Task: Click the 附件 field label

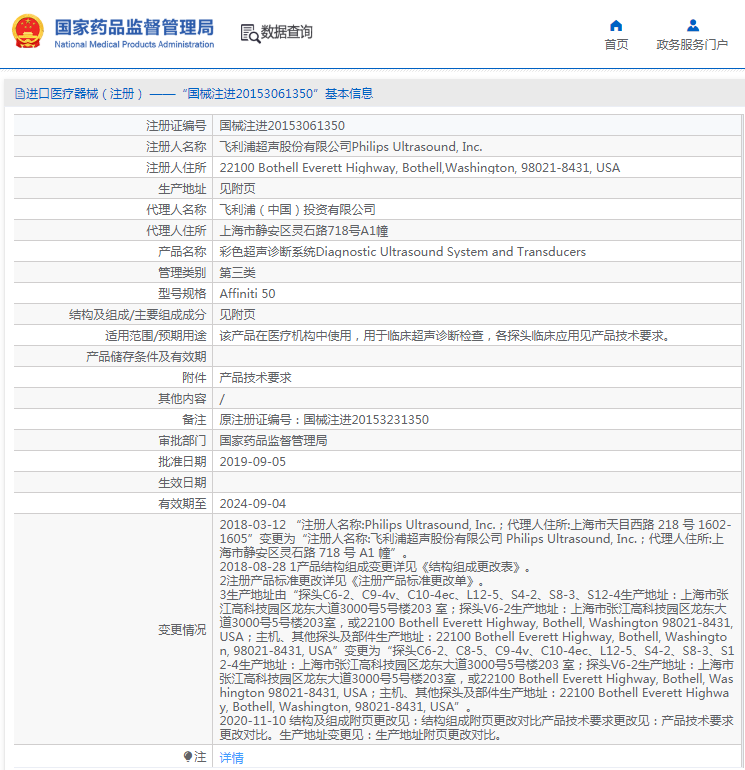Action: pos(194,378)
